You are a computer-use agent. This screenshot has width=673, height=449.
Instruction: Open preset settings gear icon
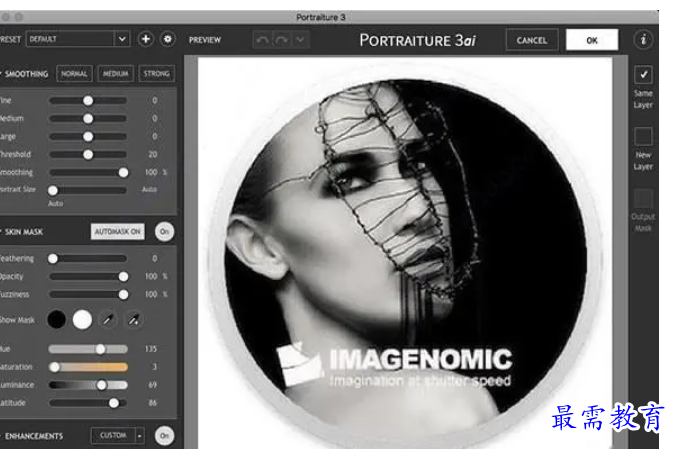pyautogui.click(x=167, y=39)
